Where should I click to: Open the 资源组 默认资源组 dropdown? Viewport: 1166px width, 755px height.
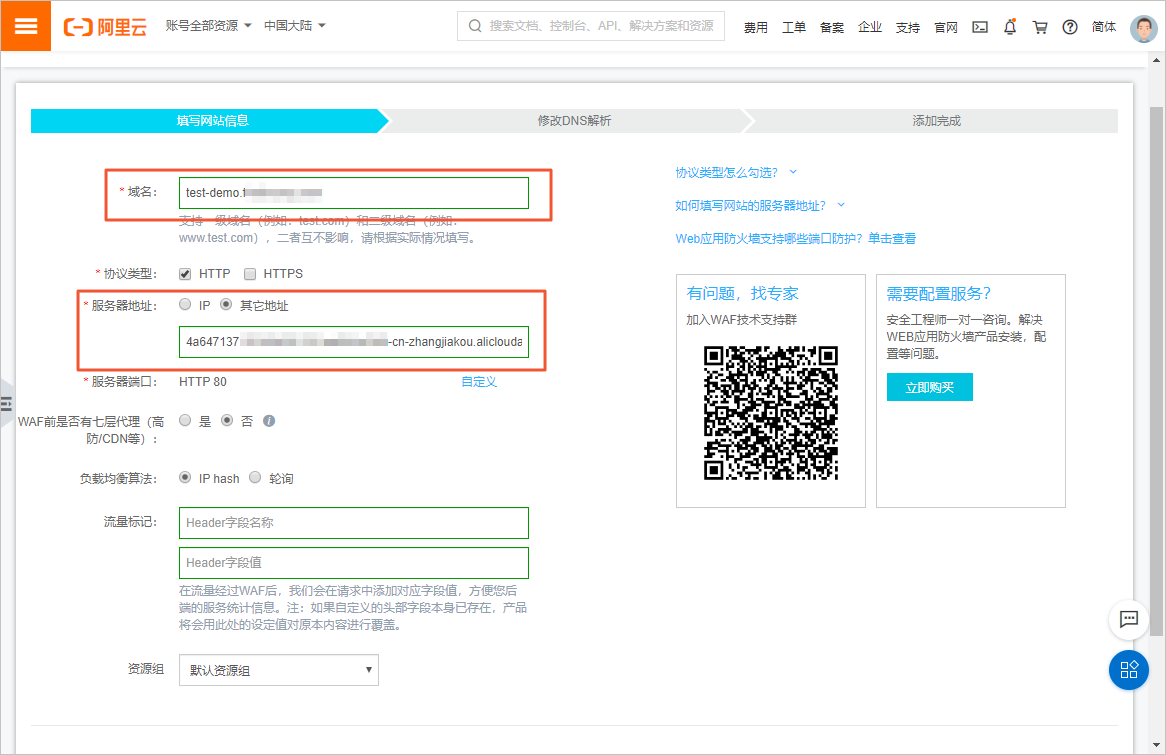click(x=279, y=670)
